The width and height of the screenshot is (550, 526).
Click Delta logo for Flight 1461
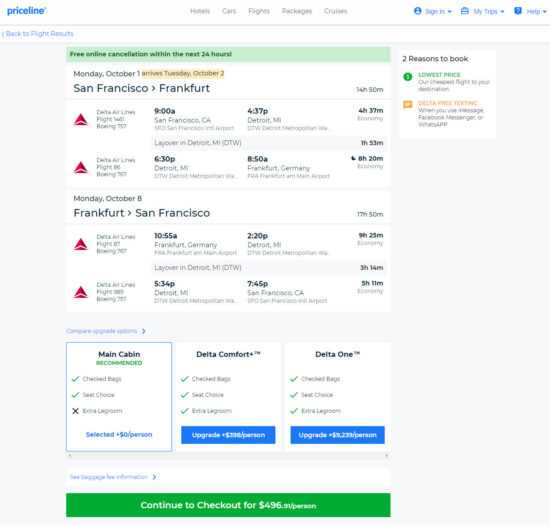(x=81, y=120)
